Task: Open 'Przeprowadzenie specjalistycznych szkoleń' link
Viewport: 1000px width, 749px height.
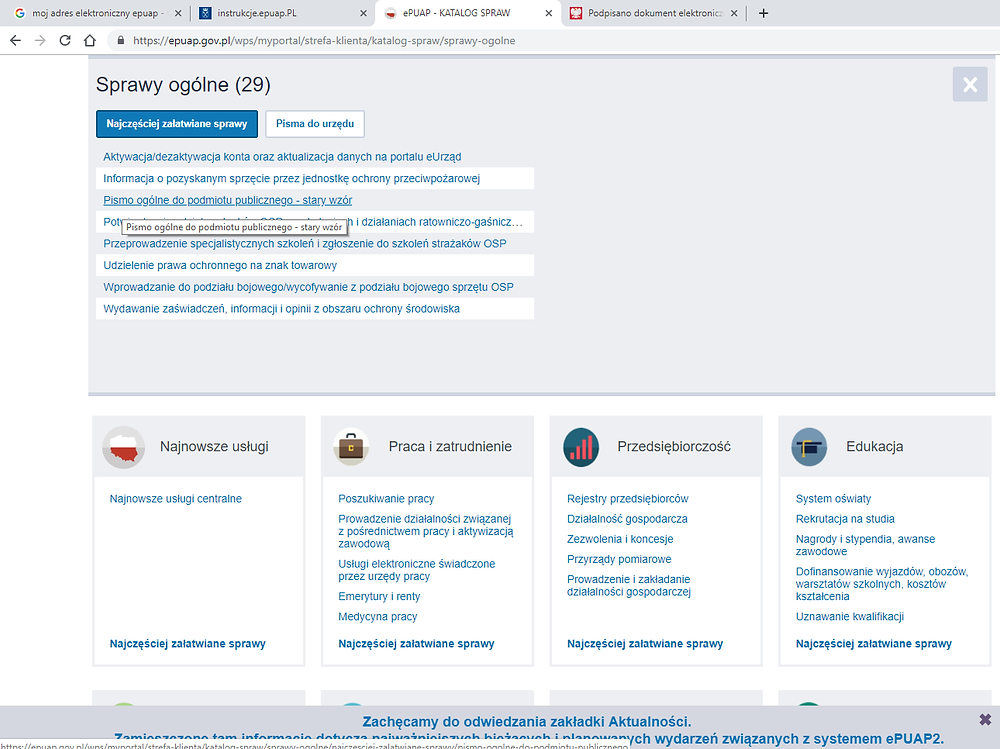Action: 305,244
